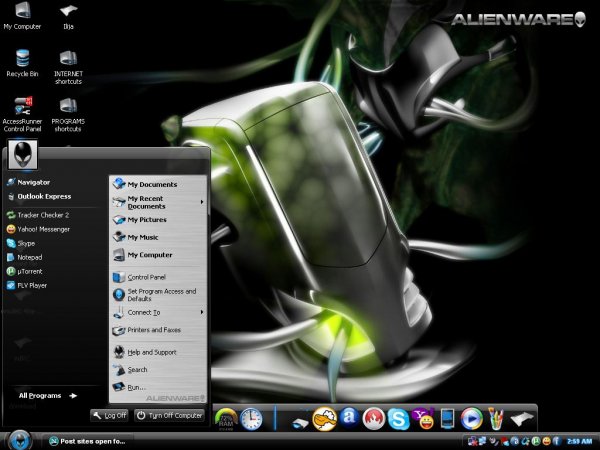600x450 pixels.
Task: Launch µTorrent from Start menu
Action: coord(24,271)
